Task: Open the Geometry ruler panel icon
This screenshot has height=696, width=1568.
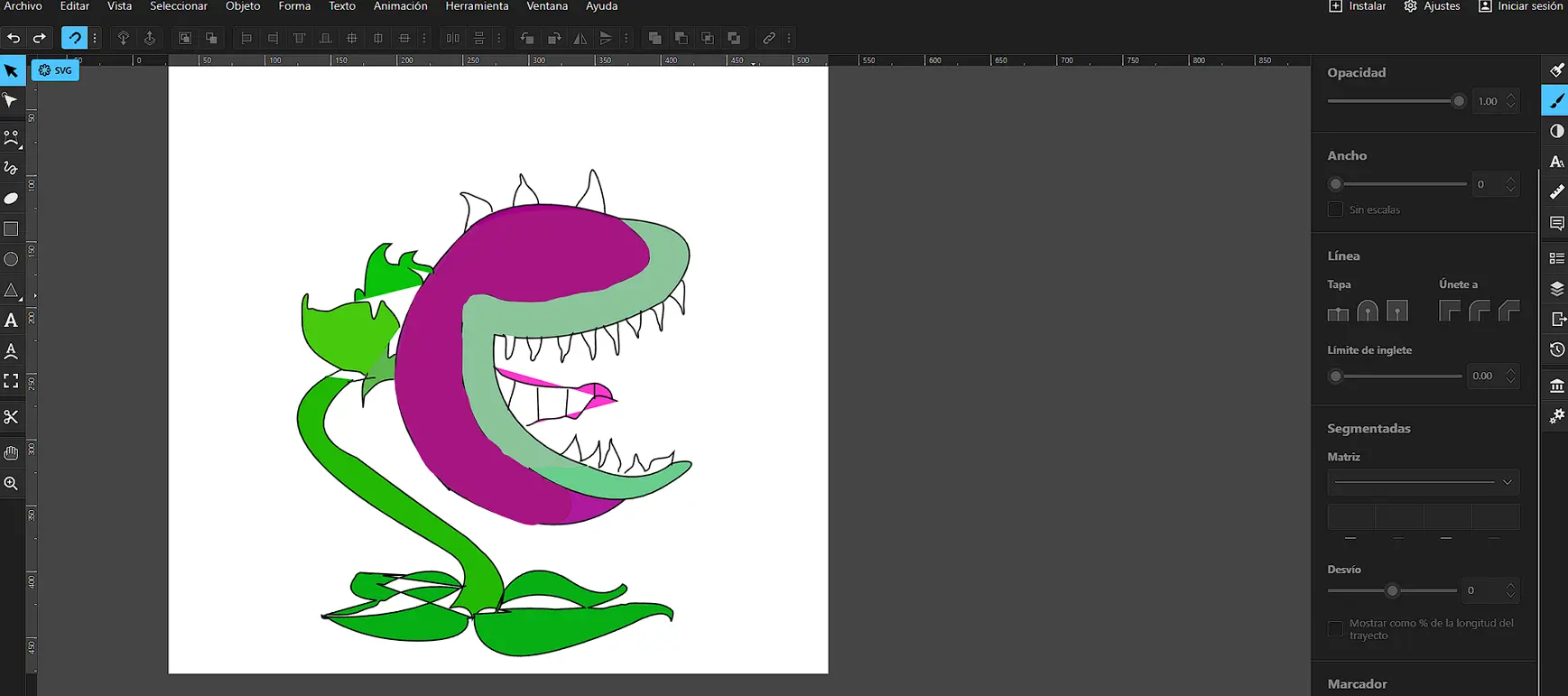Action: [1556, 192]
